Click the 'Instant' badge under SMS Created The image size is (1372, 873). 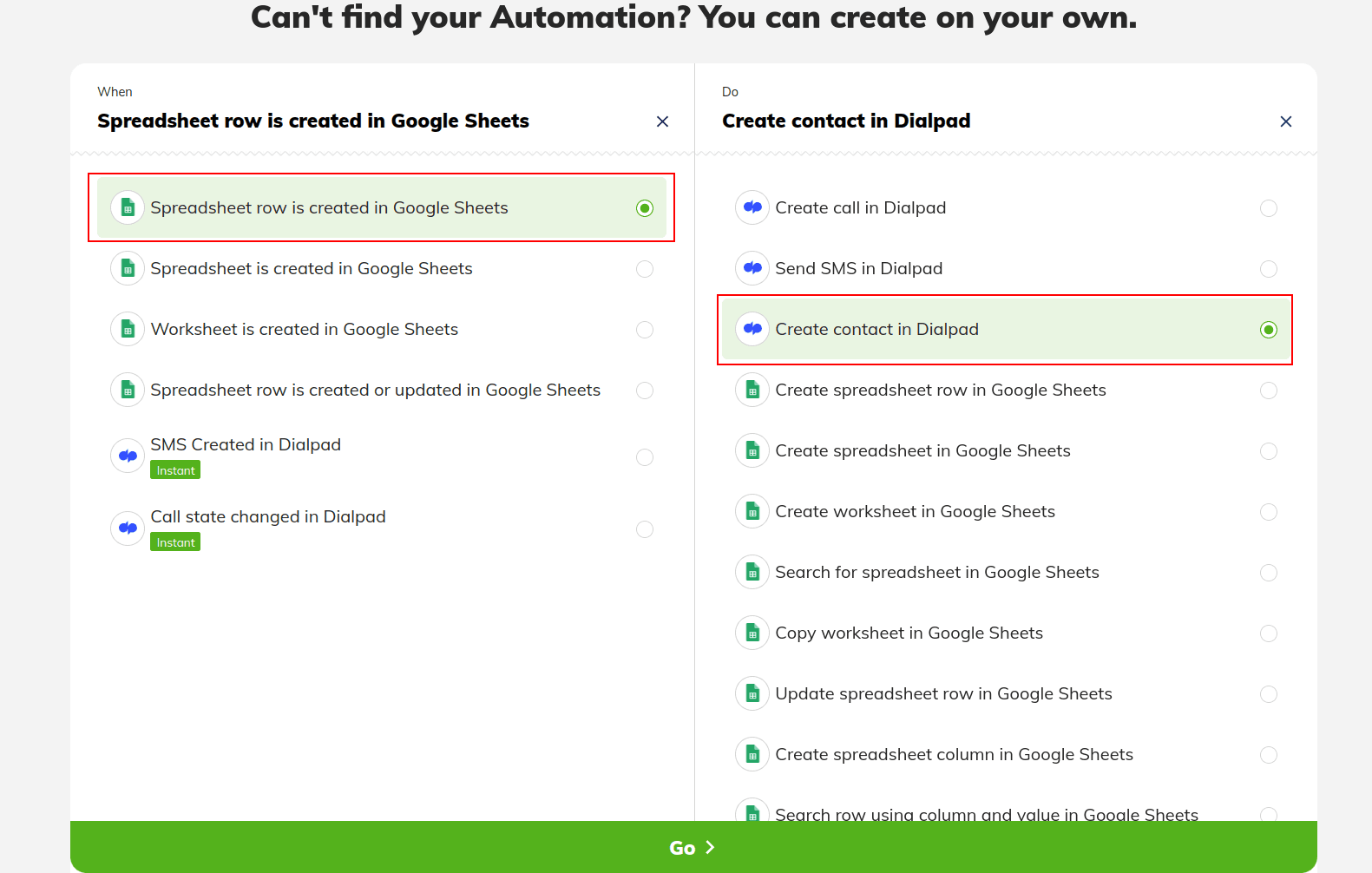[x=175, y=470]
